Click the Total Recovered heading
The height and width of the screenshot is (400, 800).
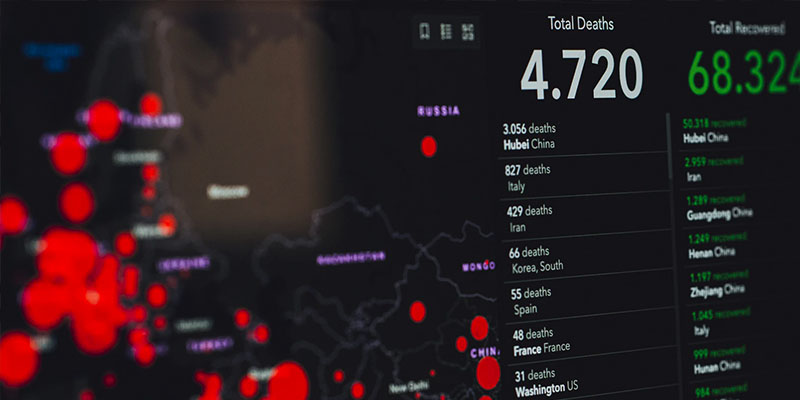pos(747,28)
